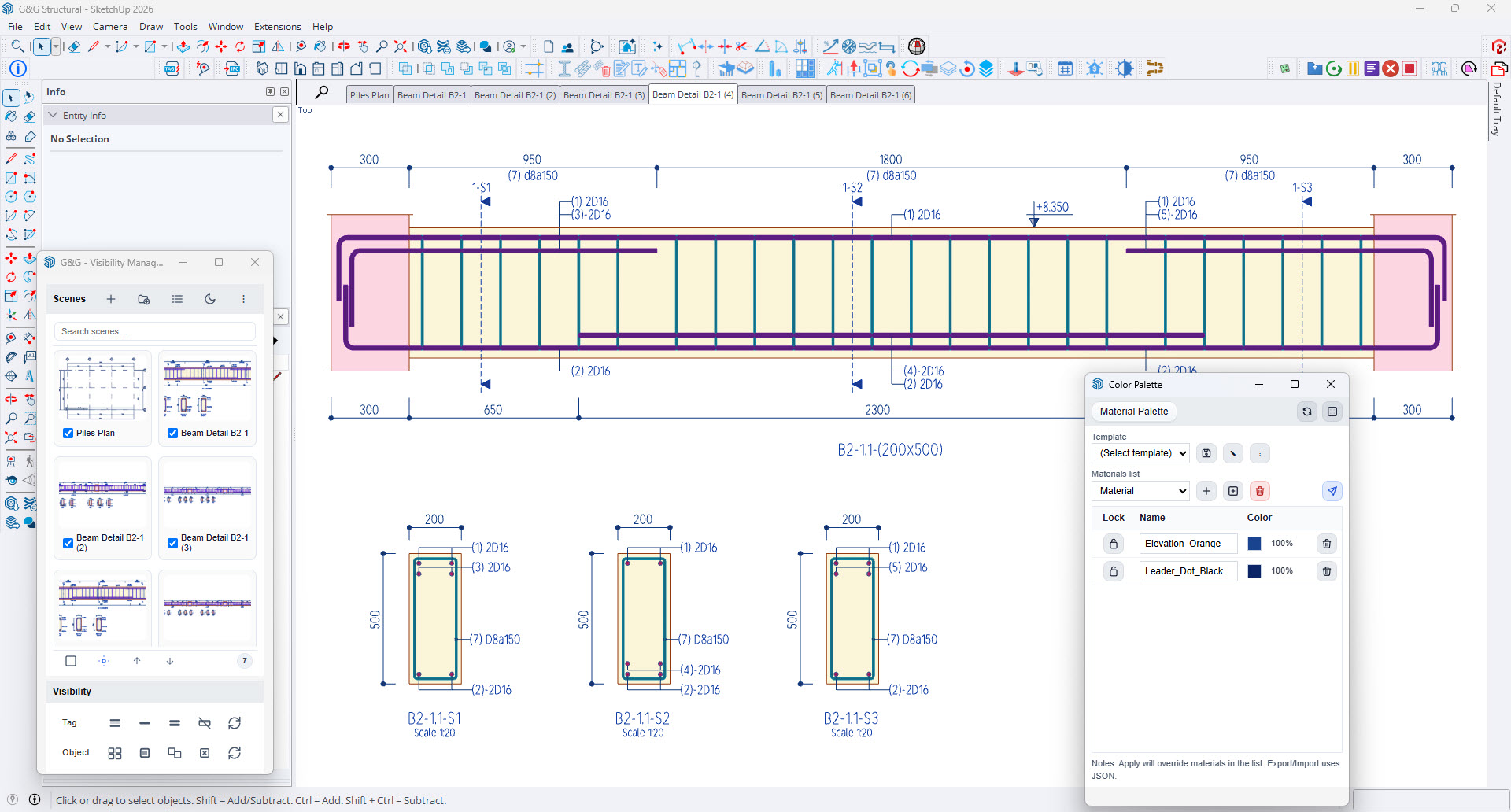1511x812 pixels.
Task: Click the Search scenes input field
Action: coord(155,331)
